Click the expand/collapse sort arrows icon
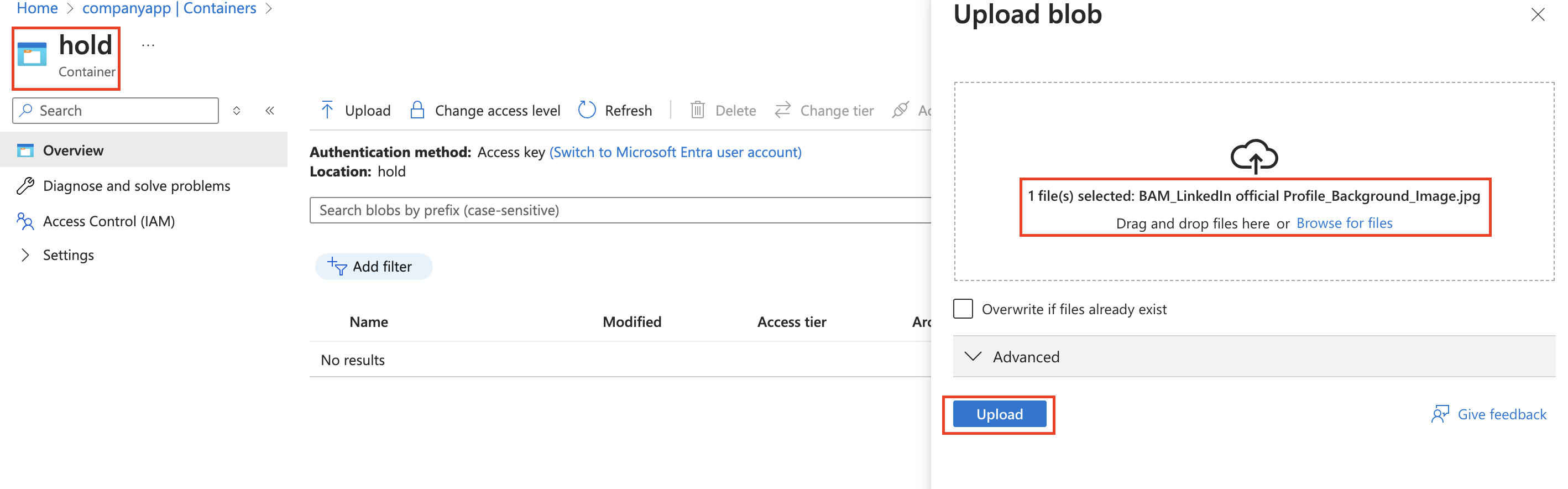Viewport: 1568px width, 489px height. point(237,110)
